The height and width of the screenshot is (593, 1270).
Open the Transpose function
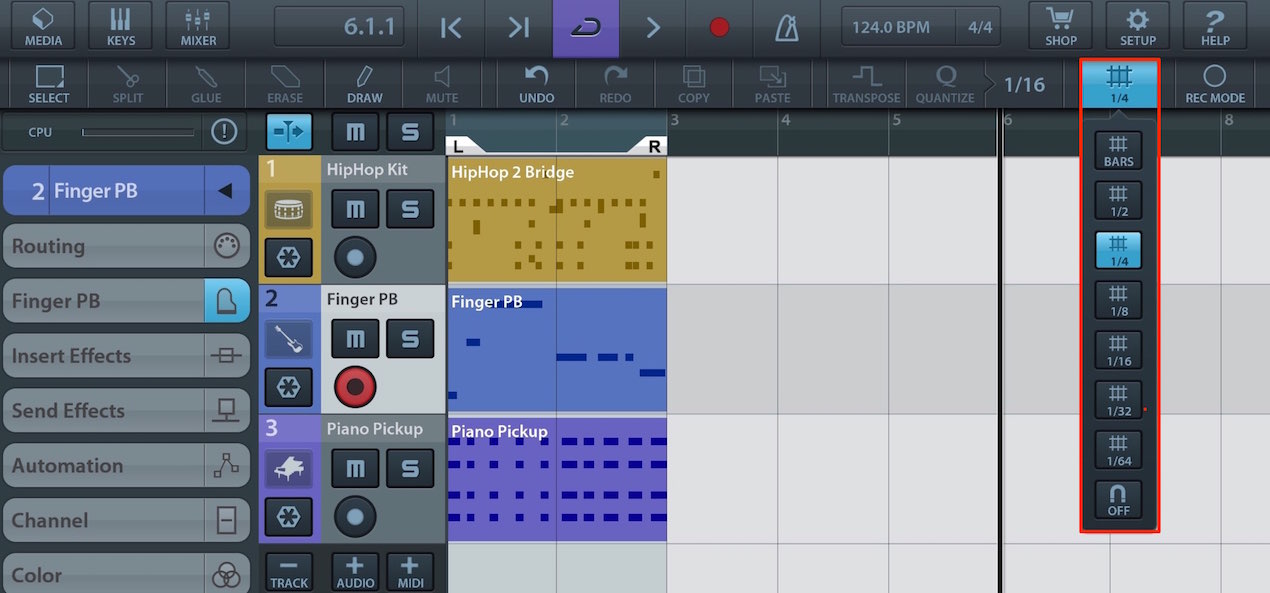point(866,84)
